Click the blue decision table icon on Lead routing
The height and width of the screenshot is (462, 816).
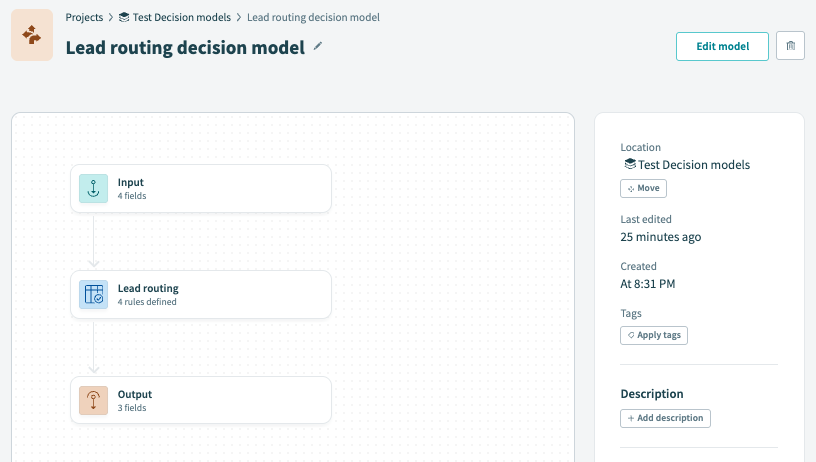click(93, 294)
